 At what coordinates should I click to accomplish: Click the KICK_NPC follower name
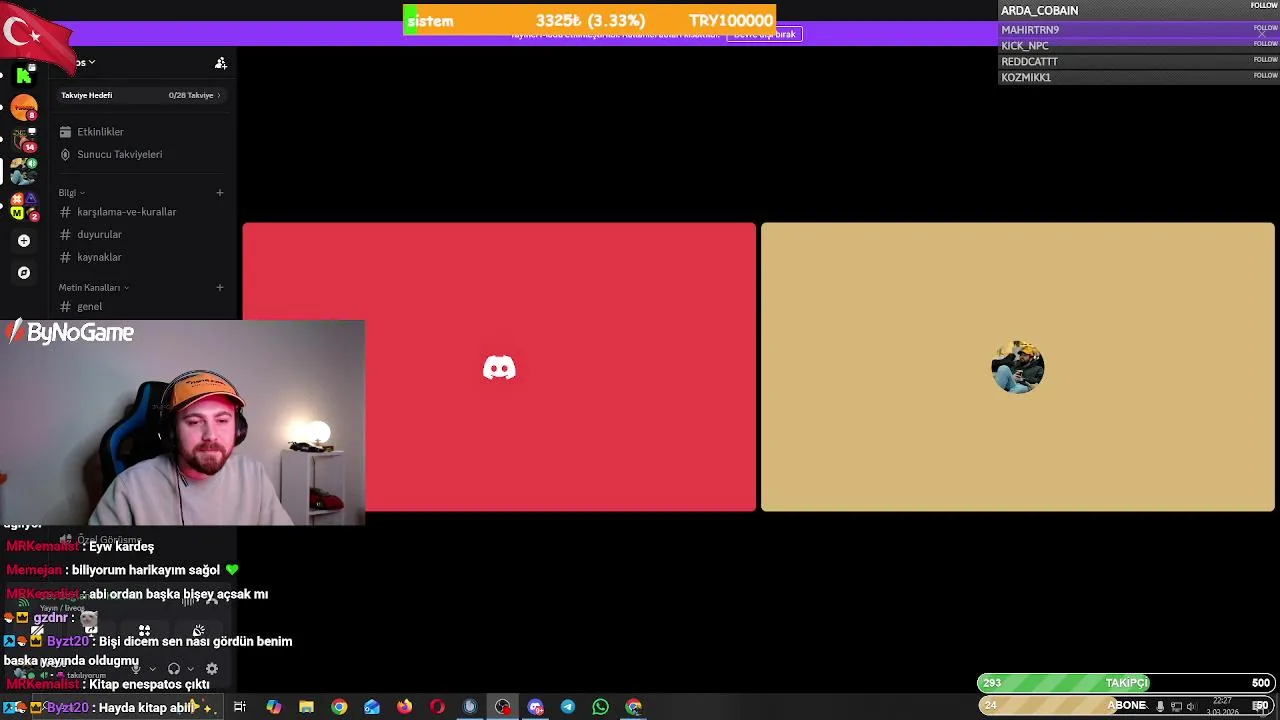(1025, 46)
